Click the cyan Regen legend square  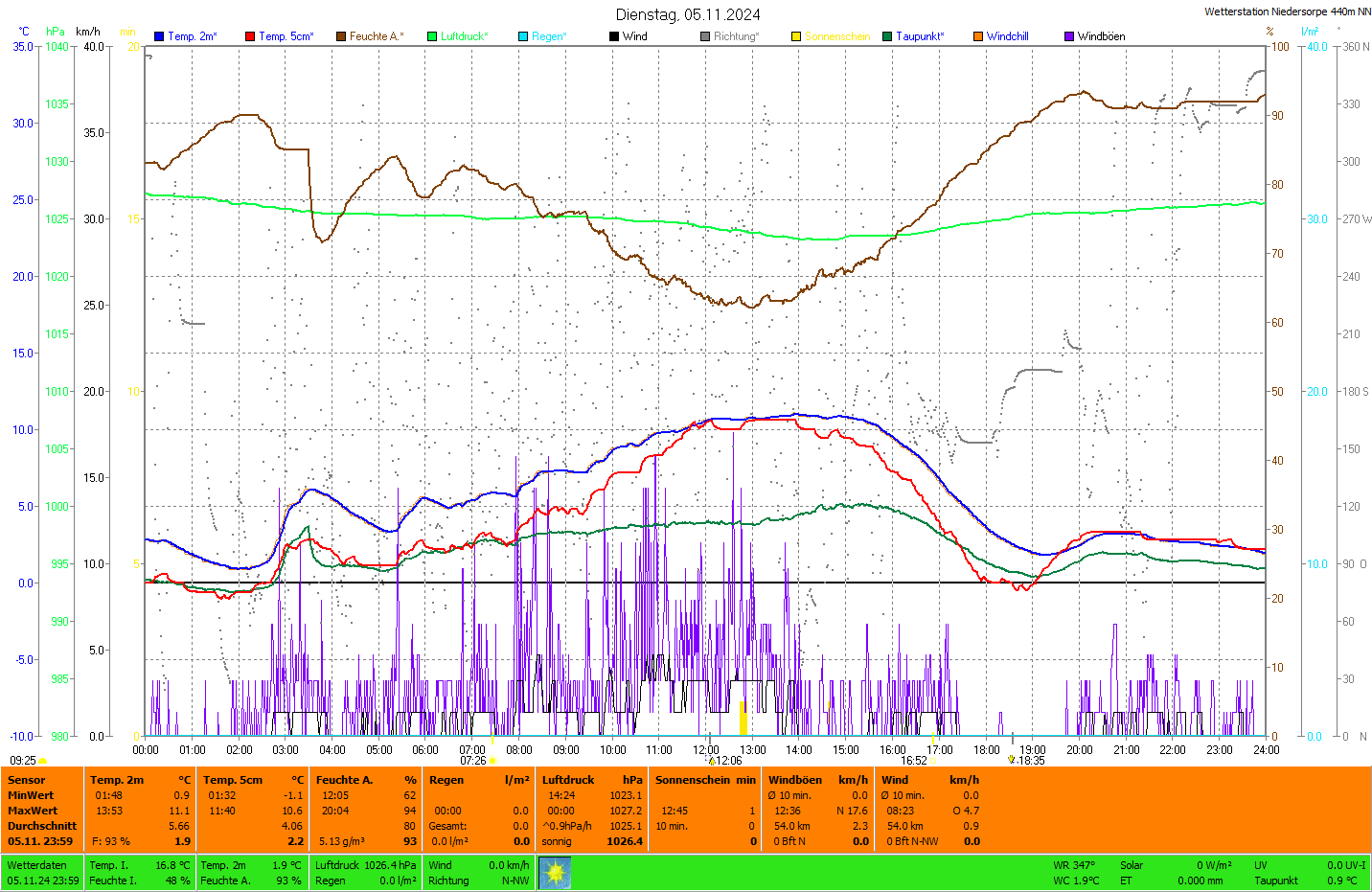click(x=523, y=36)
